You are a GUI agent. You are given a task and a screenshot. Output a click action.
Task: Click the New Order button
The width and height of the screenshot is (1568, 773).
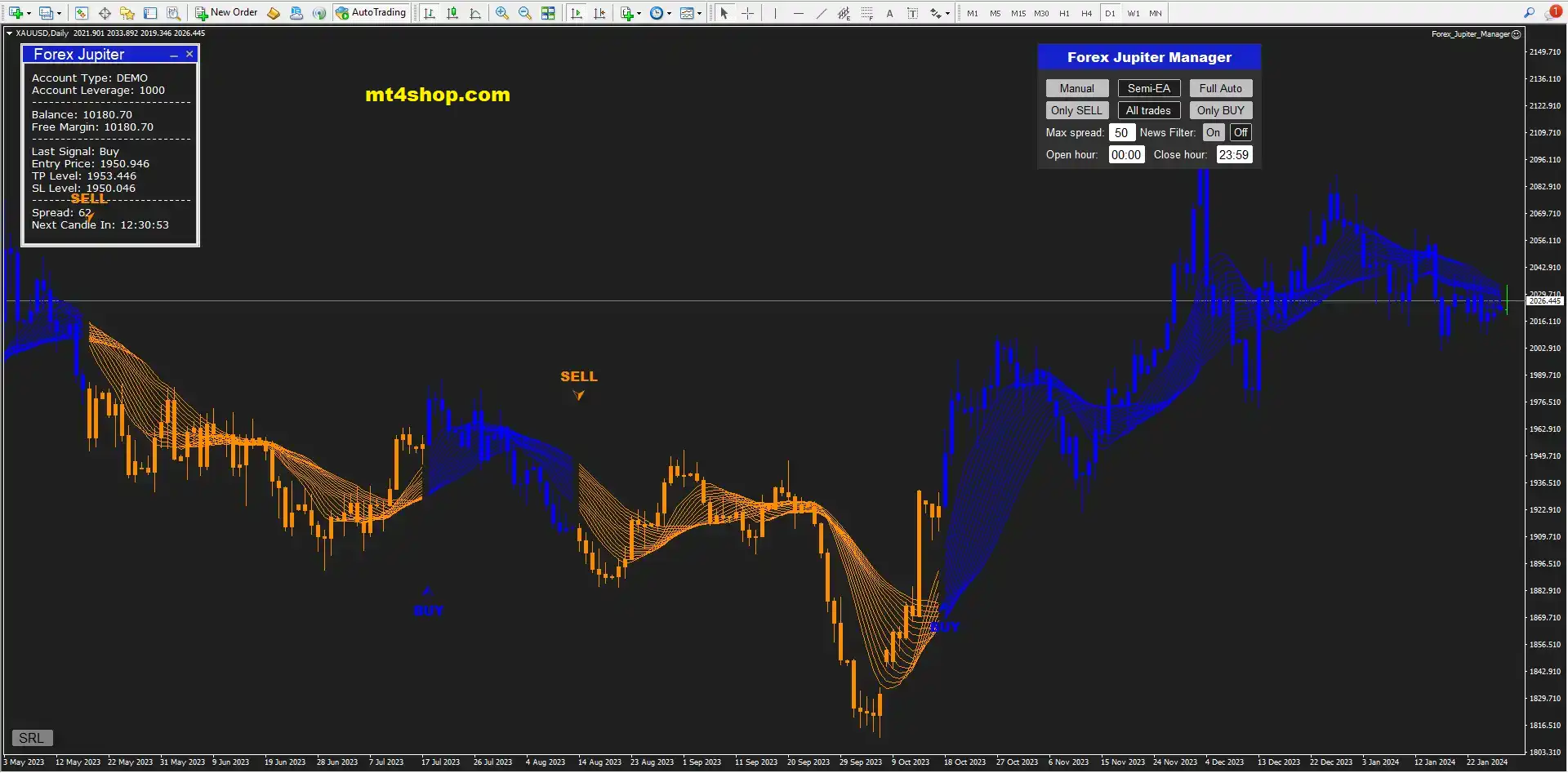point(226,13)
